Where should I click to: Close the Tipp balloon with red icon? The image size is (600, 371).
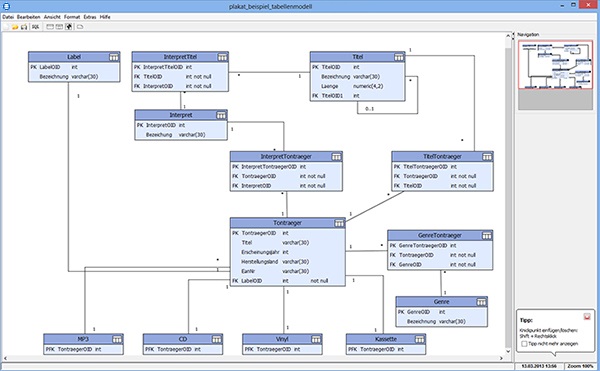tap(587, 317)
